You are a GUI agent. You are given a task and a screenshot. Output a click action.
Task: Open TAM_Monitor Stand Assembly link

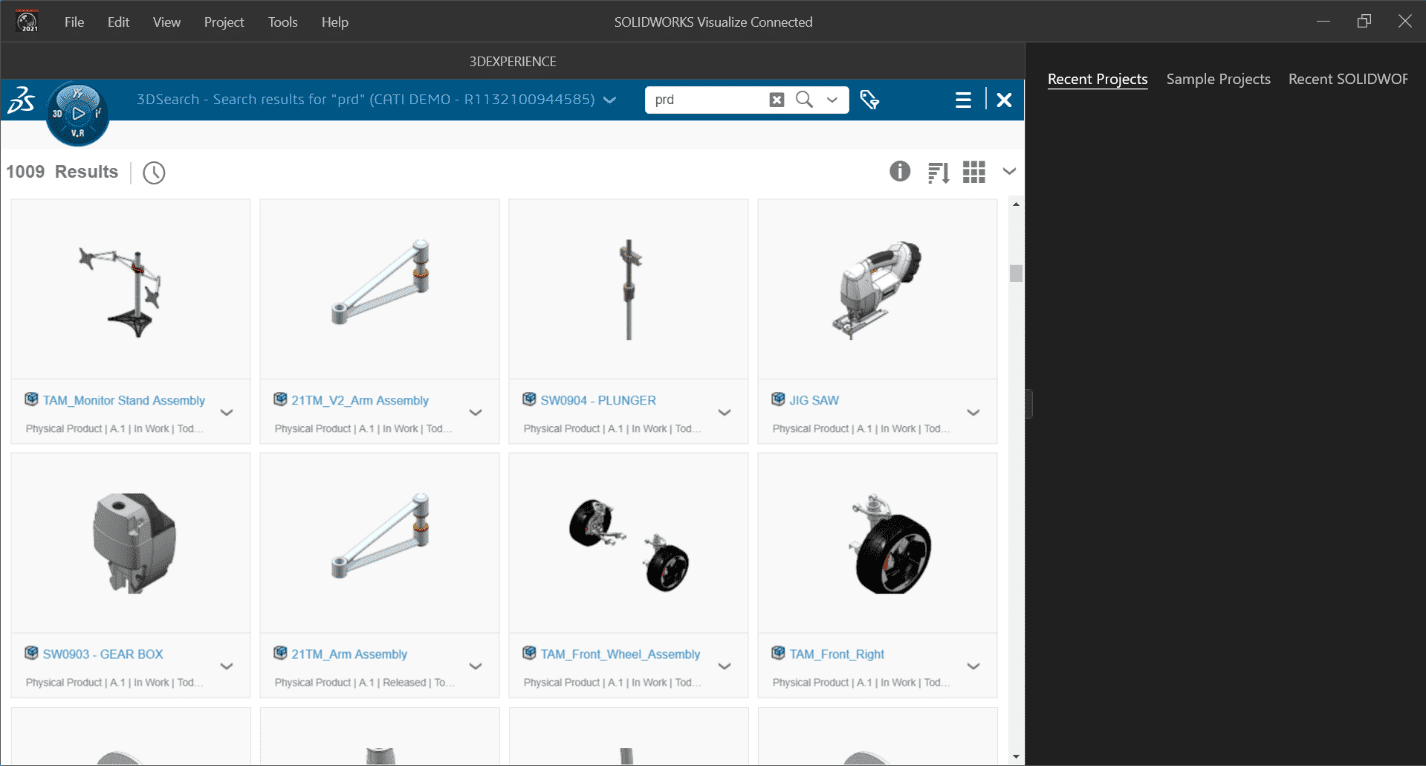click(x=124, y=400)
